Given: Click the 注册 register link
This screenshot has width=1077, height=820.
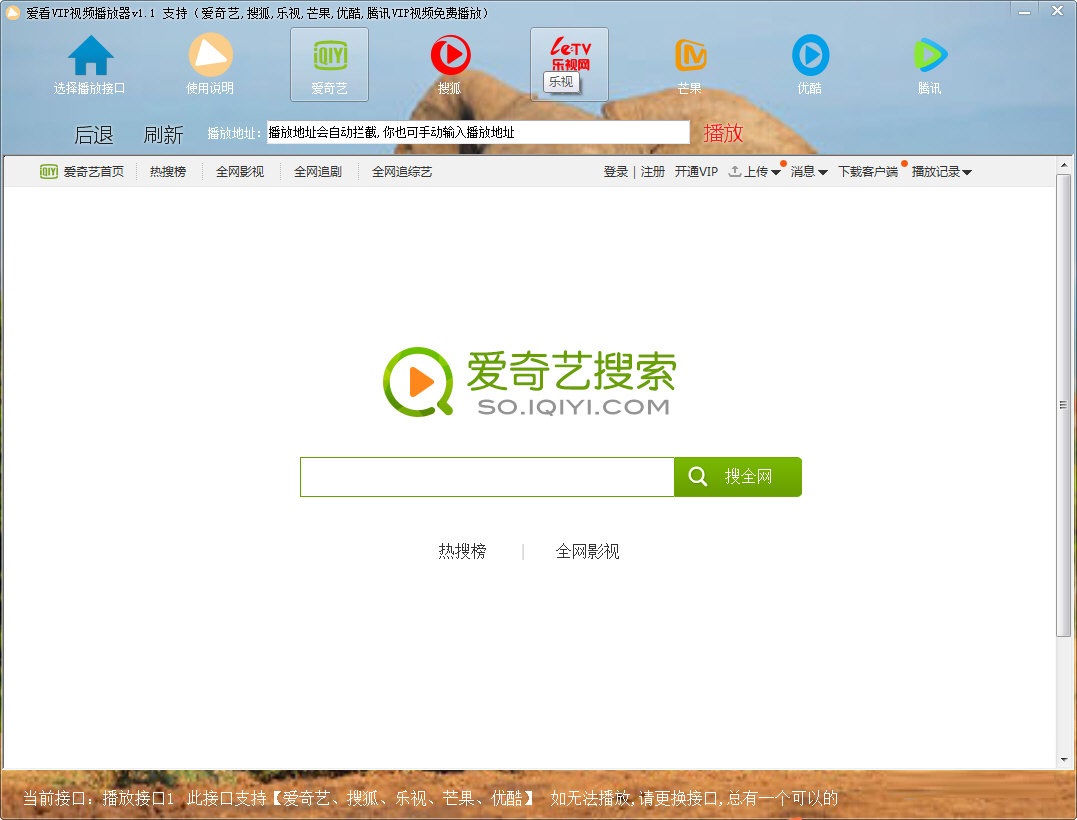Looking at the screenshot, I should (x=653, y=172).
